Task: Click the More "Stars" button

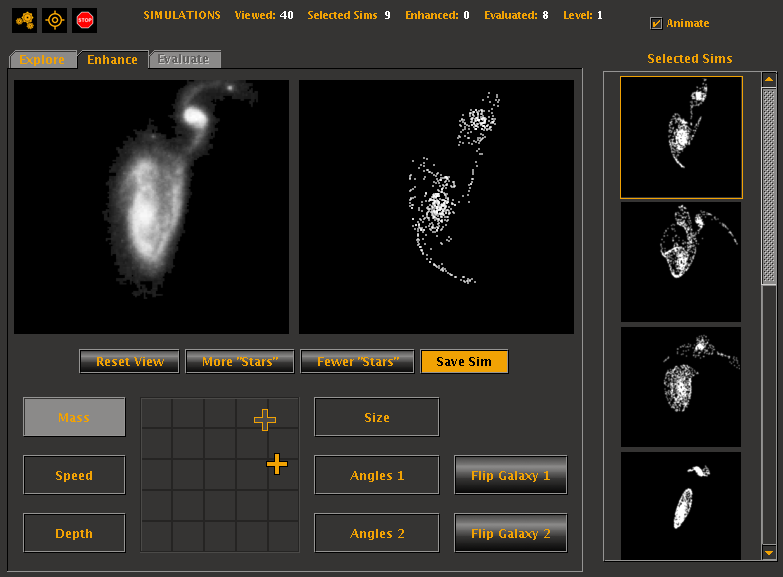Action: [x=239, y=361]
